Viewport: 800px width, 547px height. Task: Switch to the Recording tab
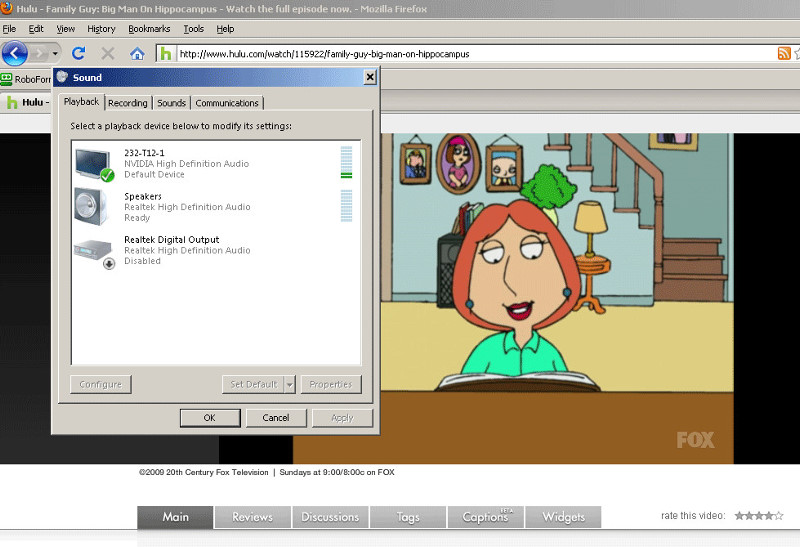pos(128,103)
